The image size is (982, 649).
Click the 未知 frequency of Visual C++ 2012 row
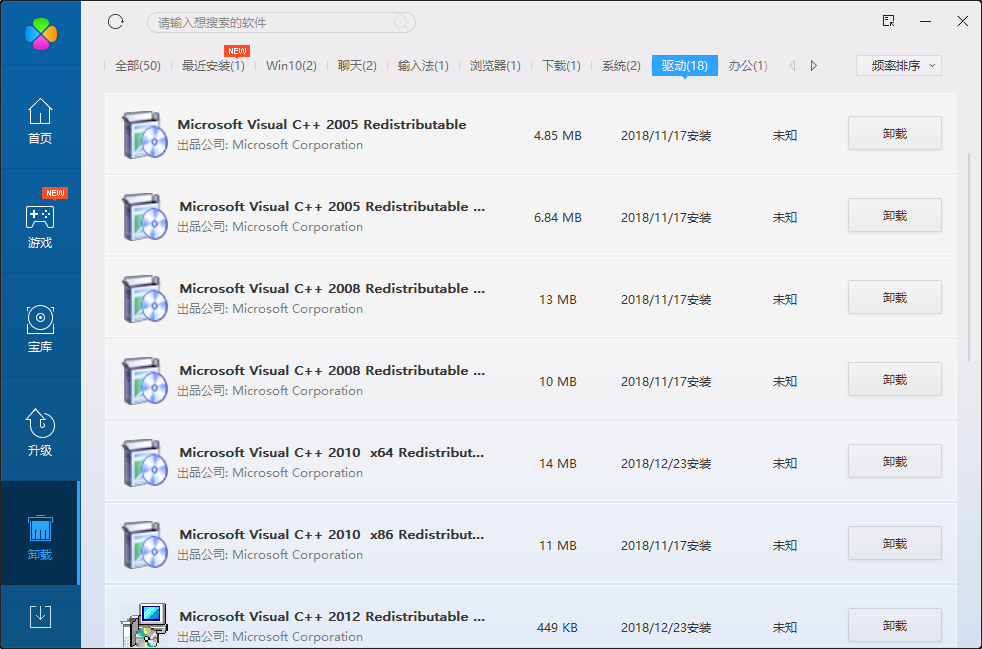(785, 627)
